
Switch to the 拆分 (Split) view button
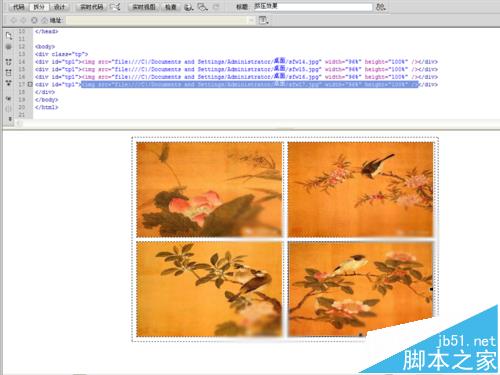[x=39, y=7]
